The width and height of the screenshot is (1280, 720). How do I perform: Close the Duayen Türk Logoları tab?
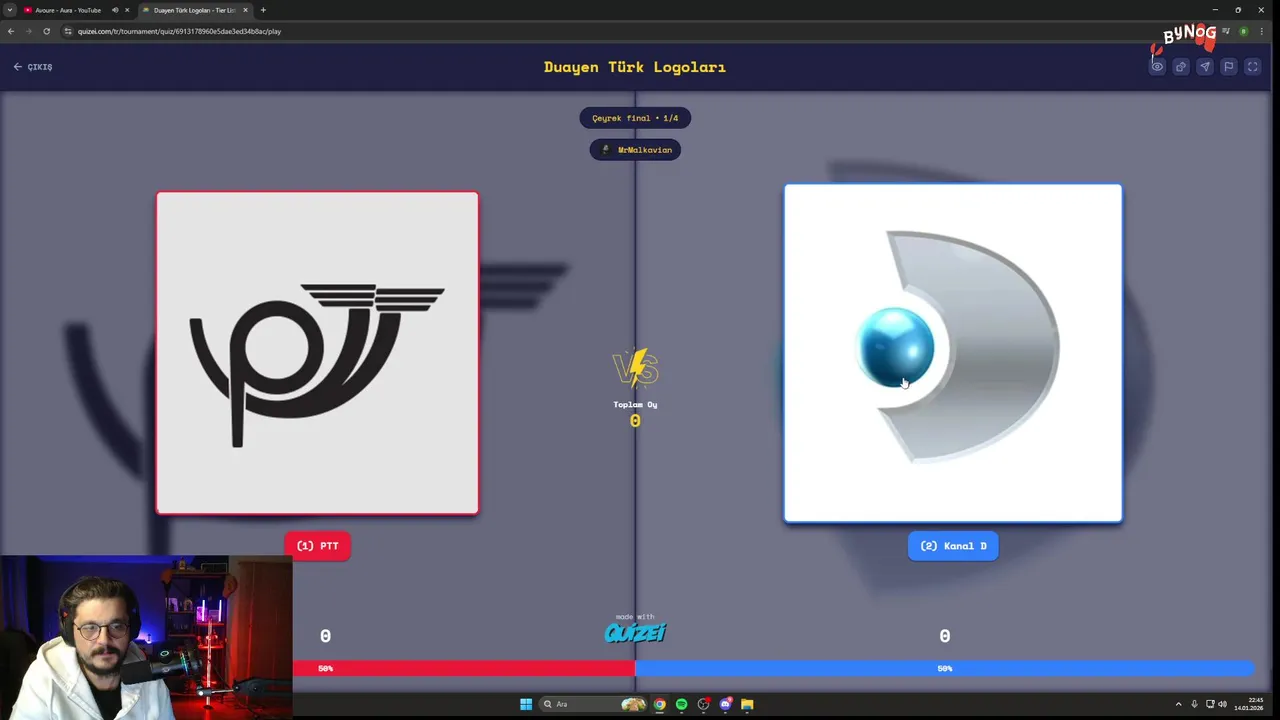pyautogui.click(x=245, y=10)
